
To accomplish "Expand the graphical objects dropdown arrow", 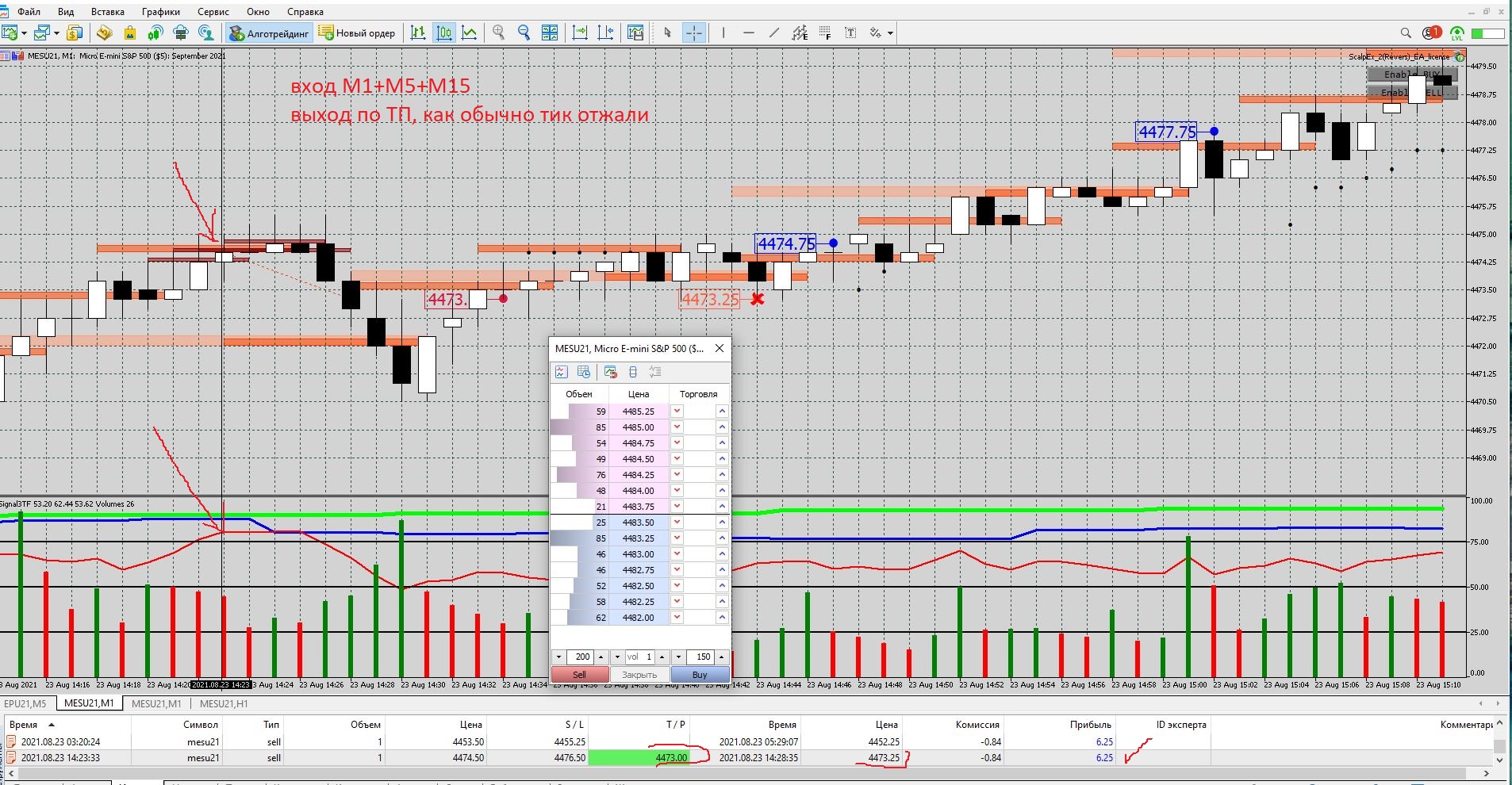I will [891, 33].
